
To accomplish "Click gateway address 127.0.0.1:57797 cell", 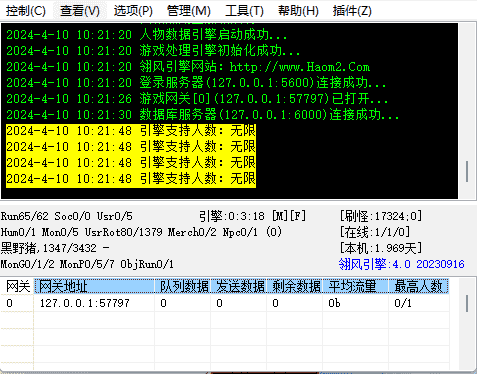I will 94,303.
